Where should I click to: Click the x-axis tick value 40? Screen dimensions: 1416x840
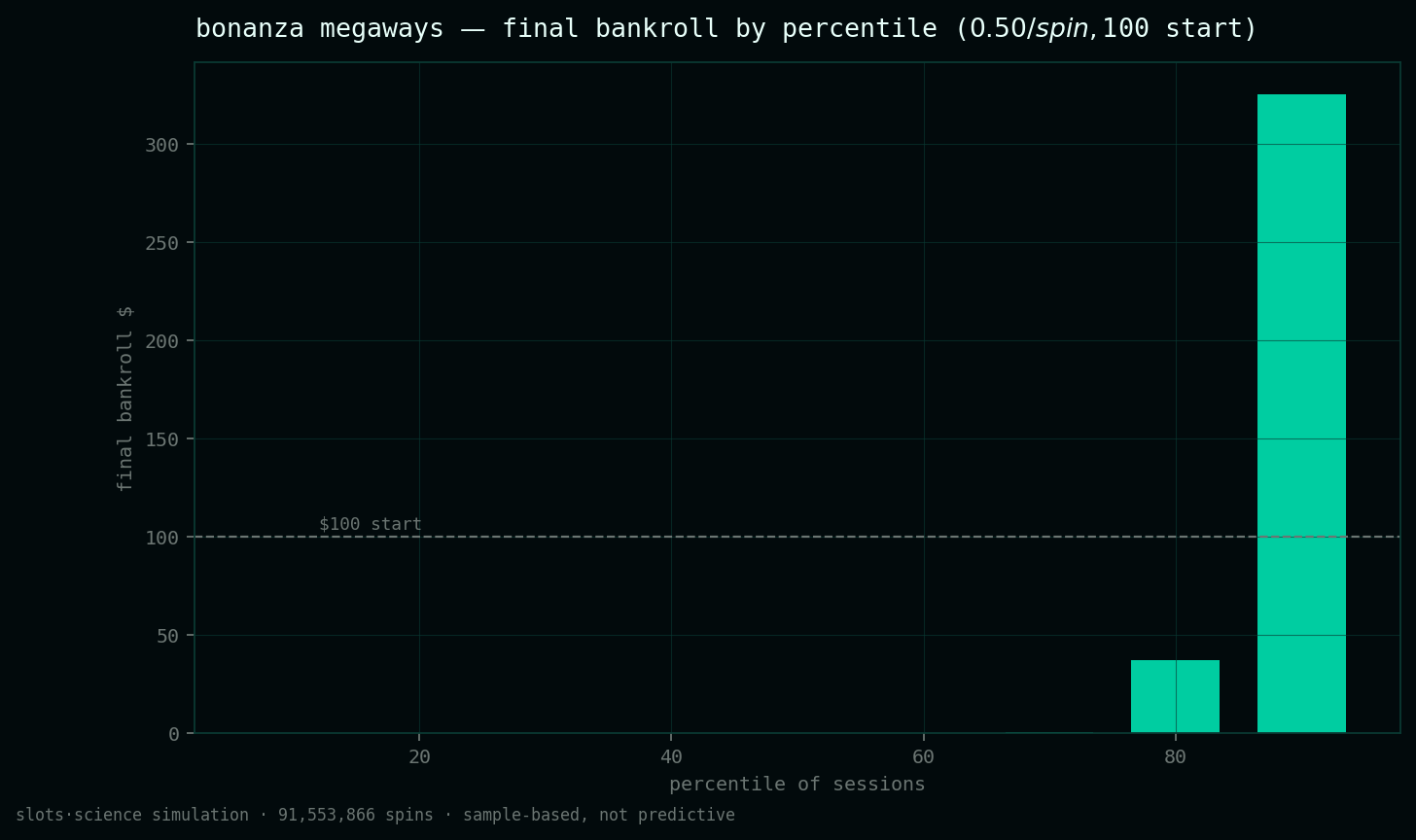coord(671,756)
